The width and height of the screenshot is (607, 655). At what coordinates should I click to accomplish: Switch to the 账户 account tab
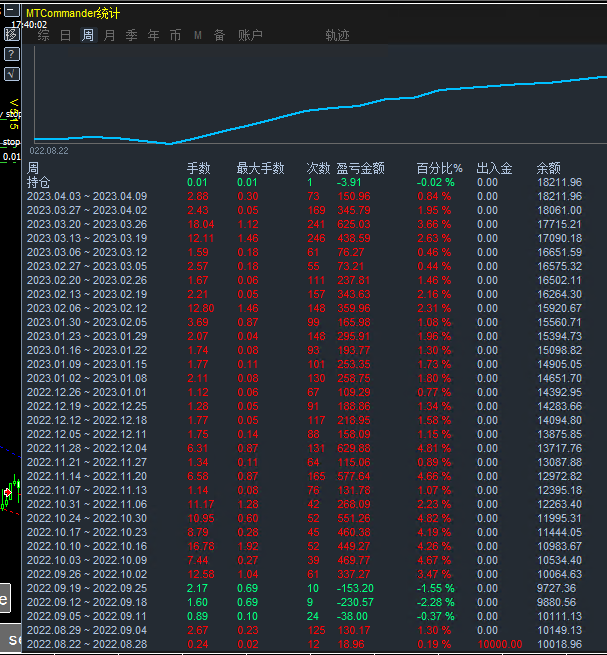(250, 35)
